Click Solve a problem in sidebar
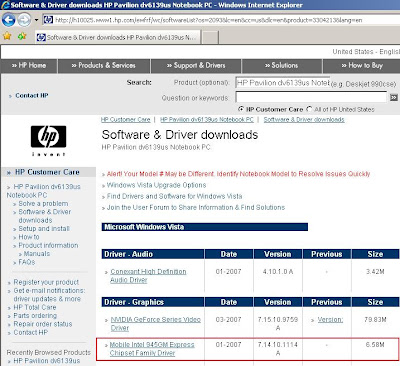Image resolution: width=400 pixels, height=366 pixels. pos(43,203)
